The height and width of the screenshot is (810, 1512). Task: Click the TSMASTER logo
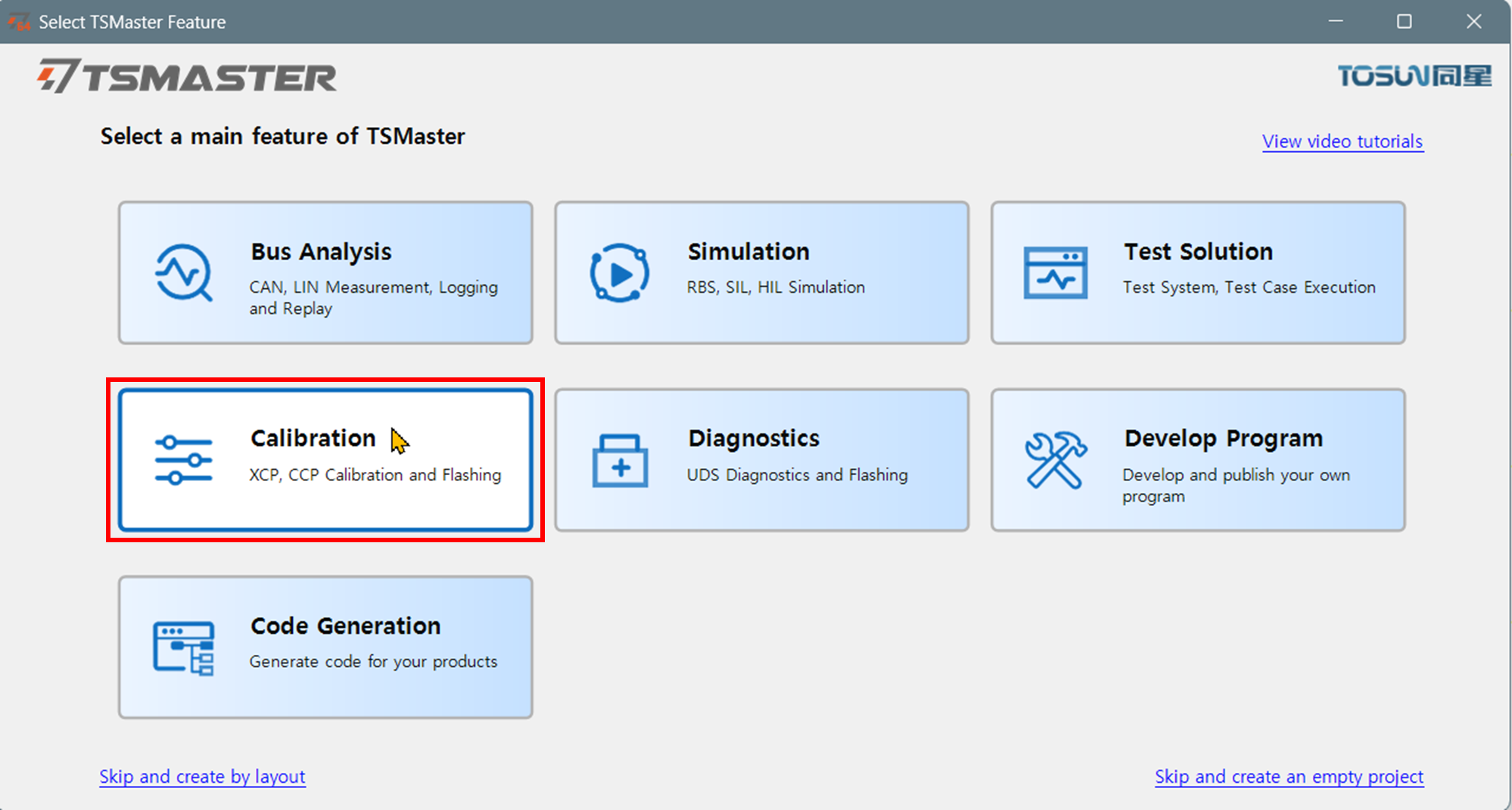pyautogui.click(x=187, y=76)
